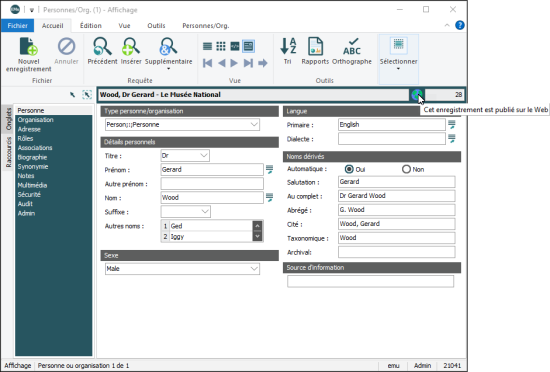Open the help question mark icon
550x372 pixels.
tap(460, 25)
